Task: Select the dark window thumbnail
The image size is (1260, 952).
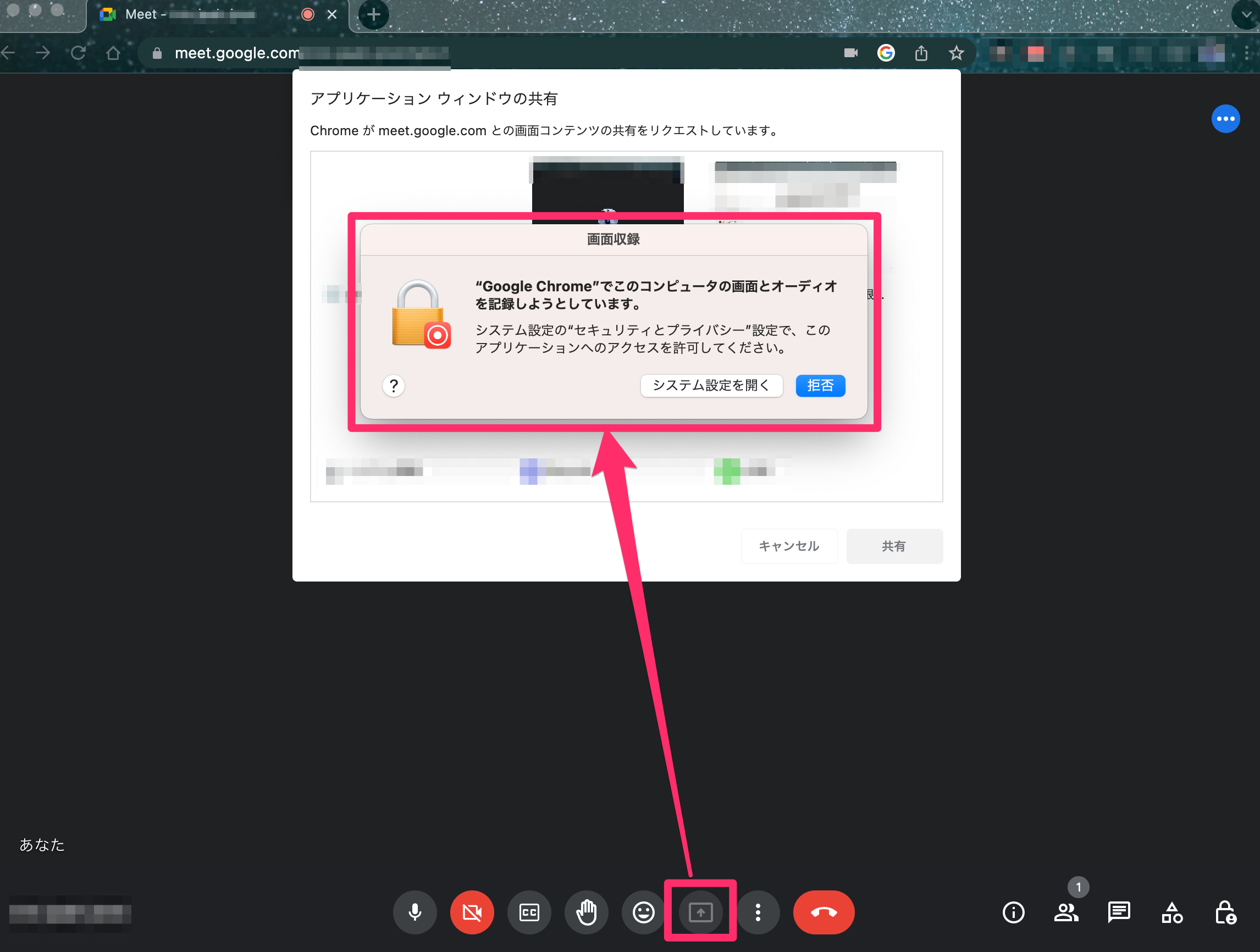Action: point(608,191)
